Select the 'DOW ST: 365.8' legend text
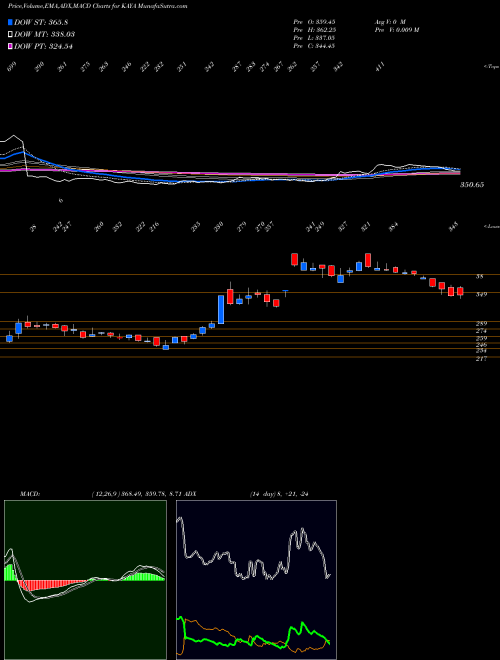This screenshot has width=500, height=660. click(41, 22)
